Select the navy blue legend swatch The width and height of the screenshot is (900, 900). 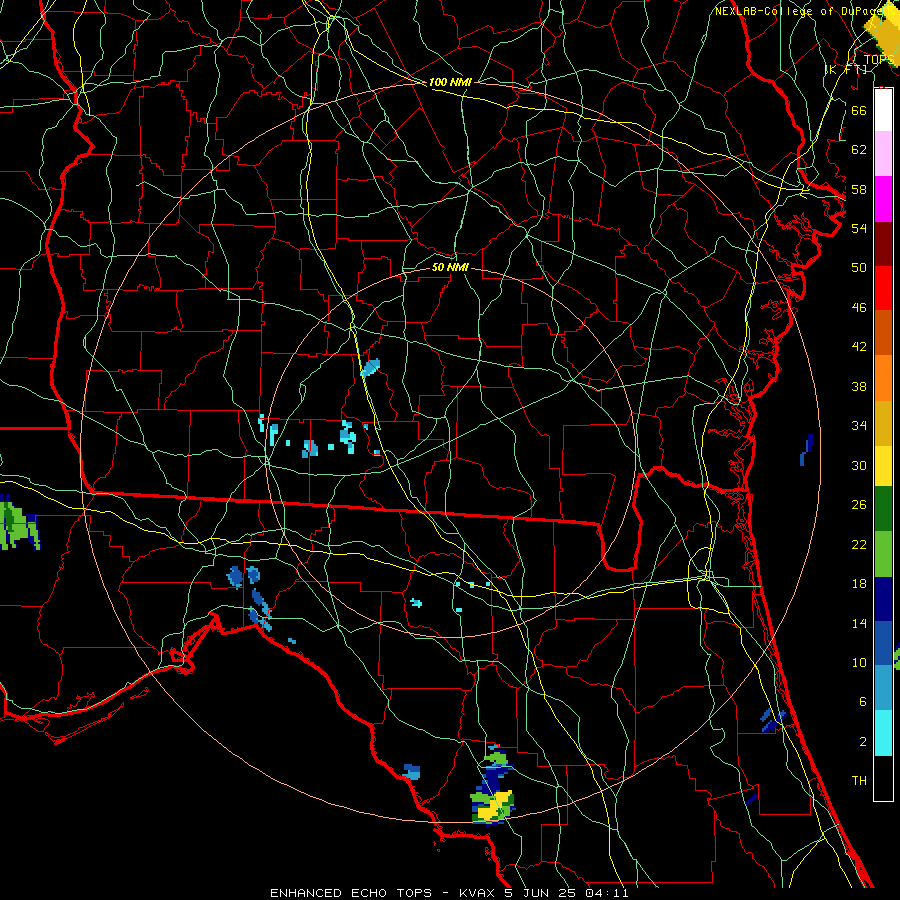tap(883, 599)
